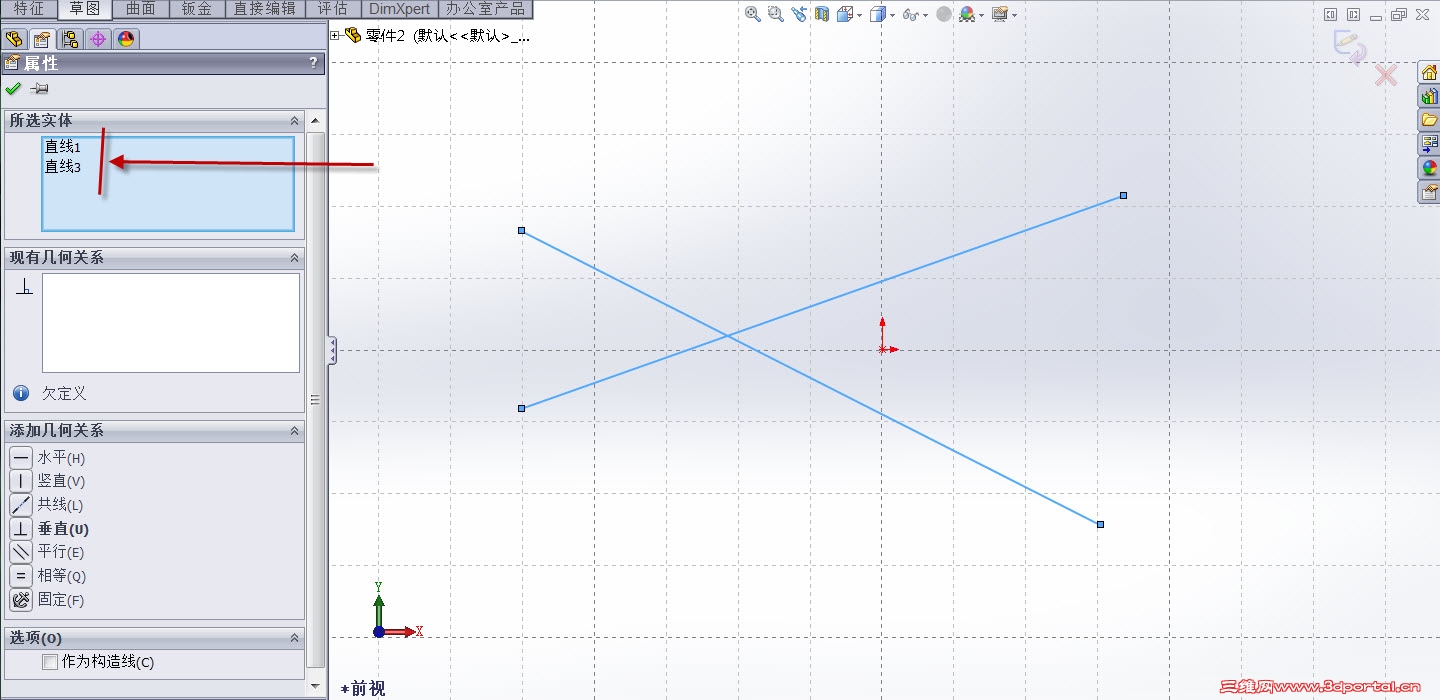
Task: Switch to the 曲面 tab
Action: click(x=141, y=9)
